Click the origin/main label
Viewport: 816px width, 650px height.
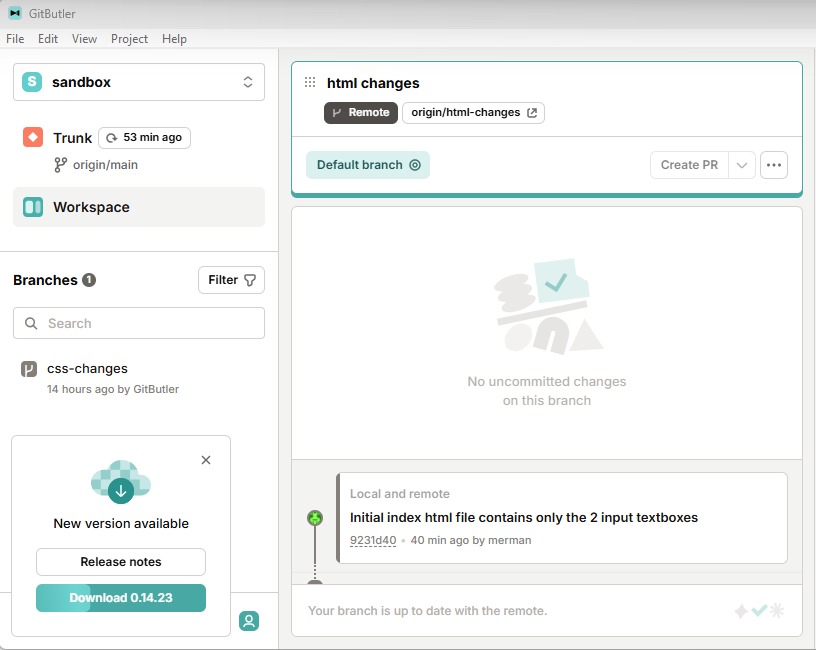point(106,165)
